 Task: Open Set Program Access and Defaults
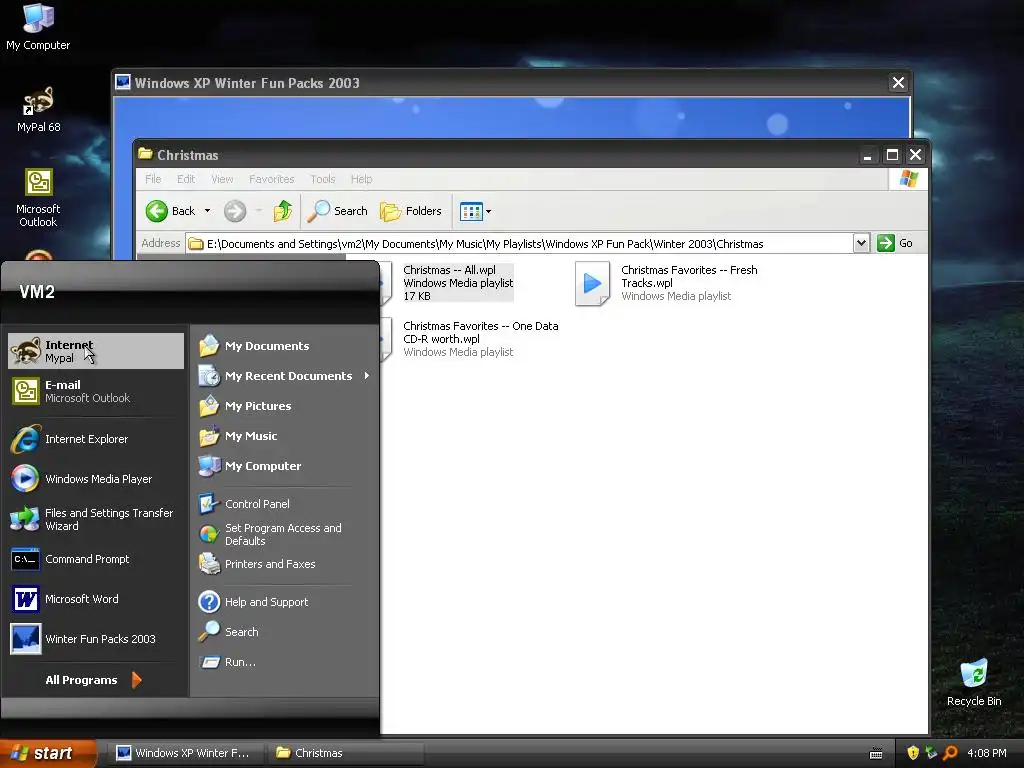[x=285, y=534]
